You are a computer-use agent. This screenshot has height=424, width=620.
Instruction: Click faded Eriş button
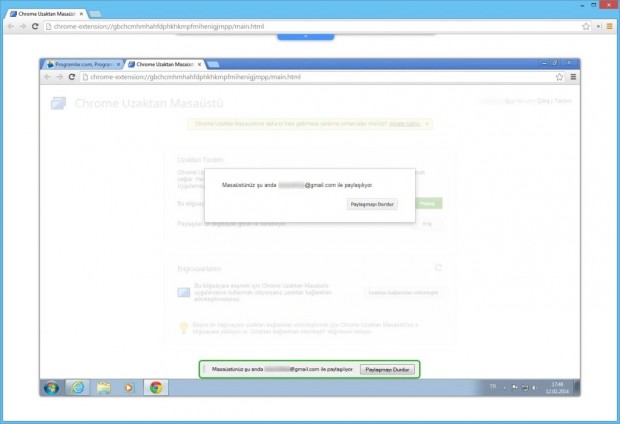click(x=427, y=224)
